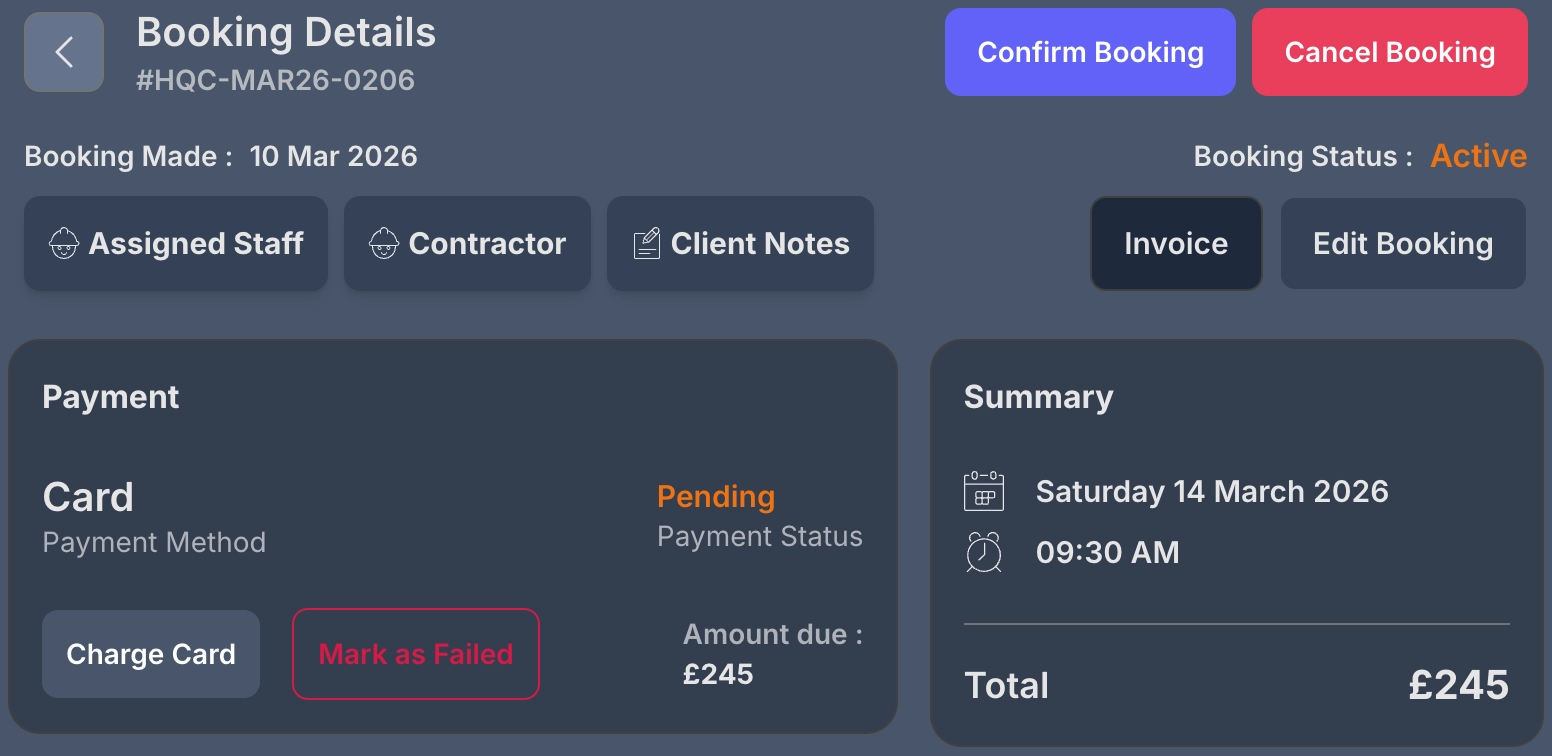Click the Contractor helmet icon
The image size is (1552, 756).
click(384, 244)
